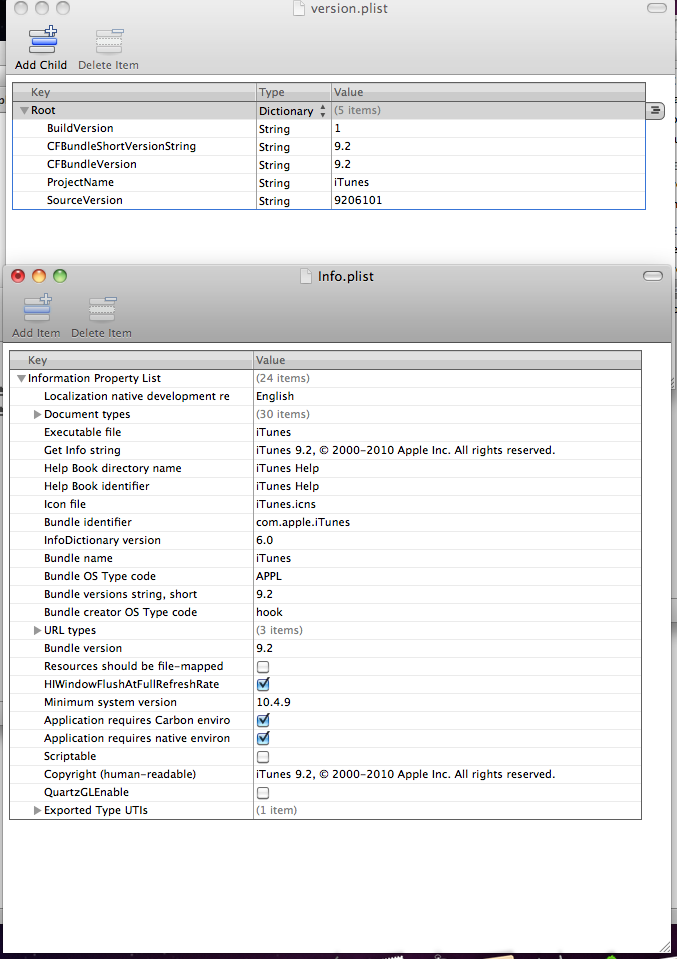677x959 pixels.
Task: Click iTunes.icns value
Action: tap(286, 505)
